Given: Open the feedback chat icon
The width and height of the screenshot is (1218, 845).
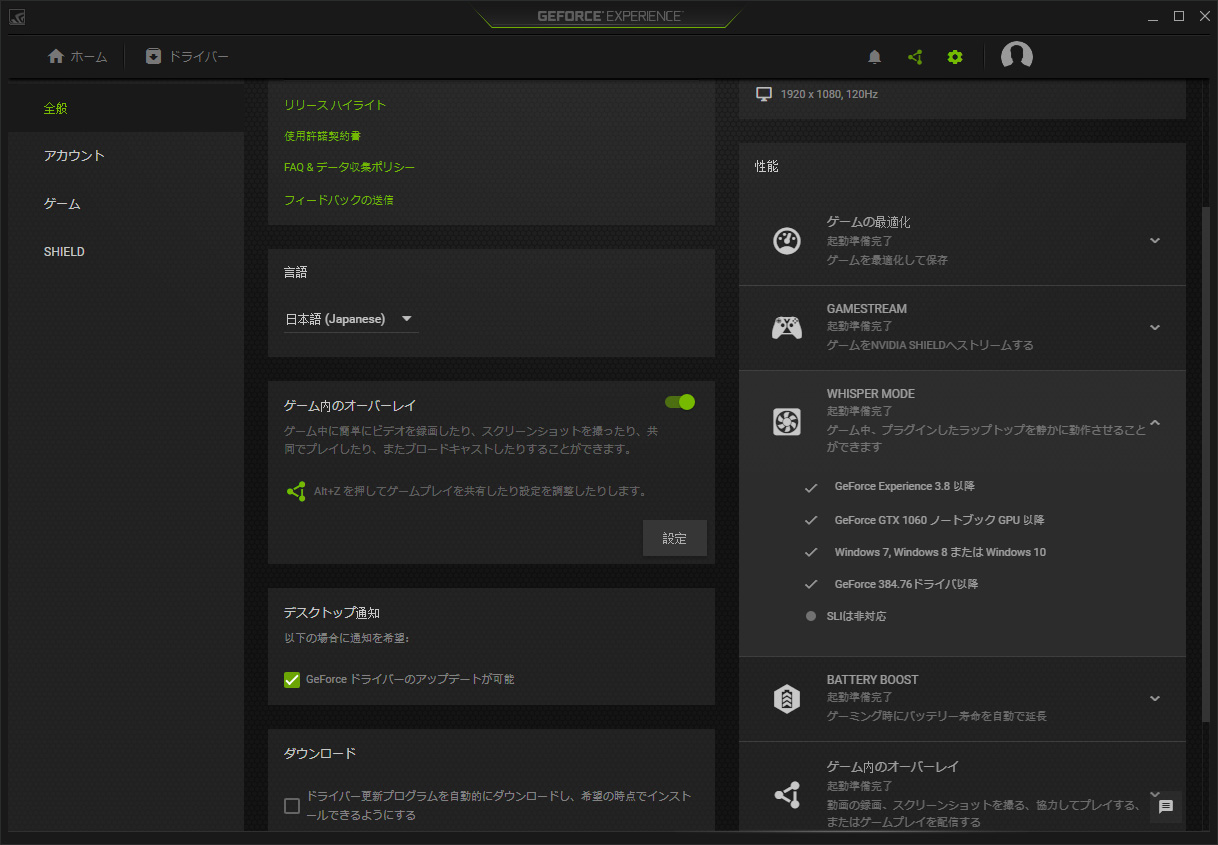Looking at the screenshot, I should [x=1166, y=806].
